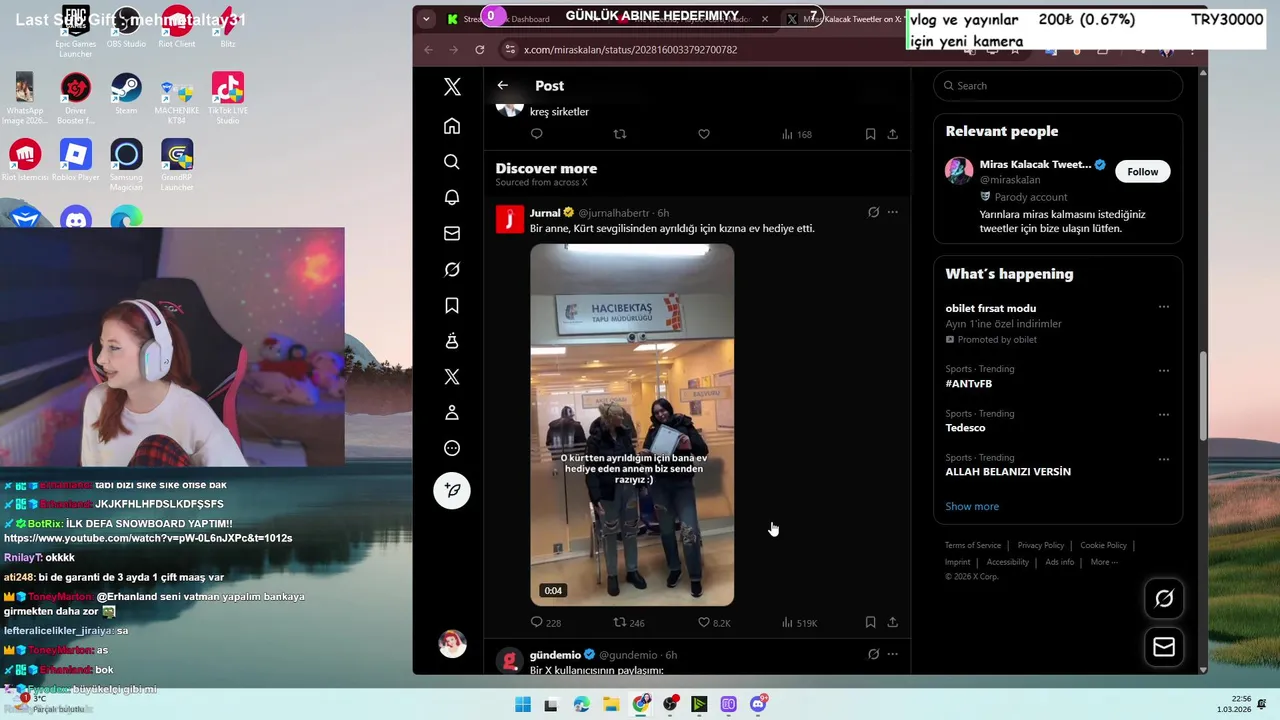
Task: Open Grok action on Jurnal post
Action: point(873,212)
